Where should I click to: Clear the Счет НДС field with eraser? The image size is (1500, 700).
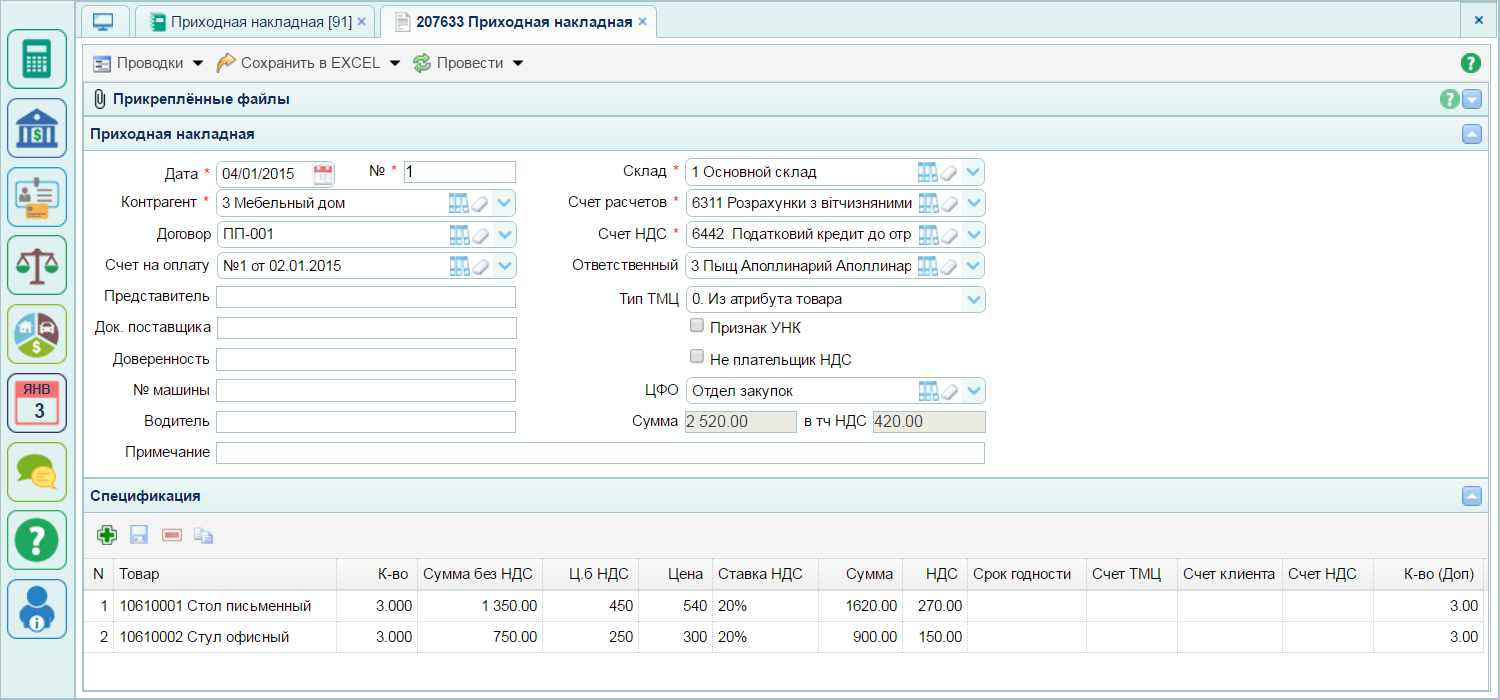click(x=949, y=234)
